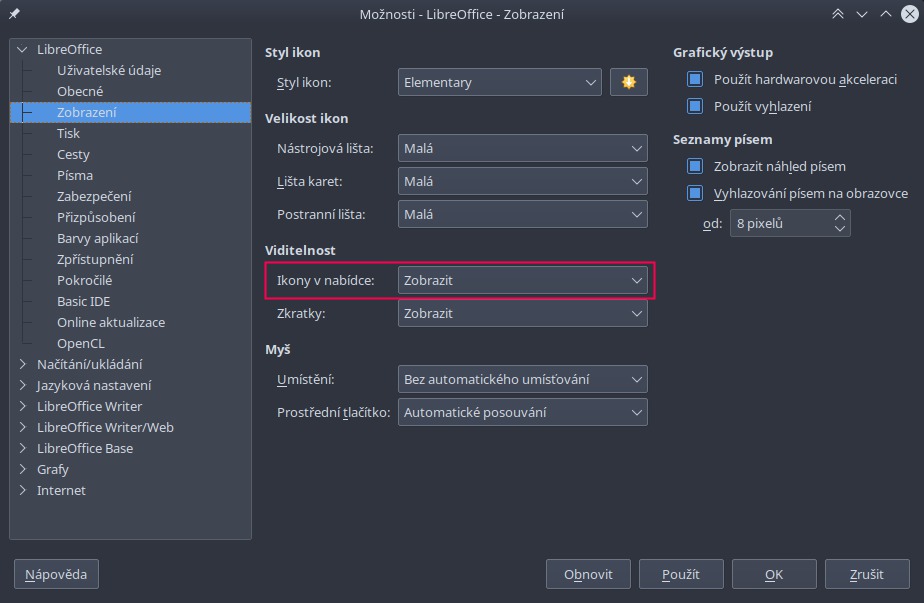Screen dimensions: 924x603
Task: Close the Možnosti dialog window
Action: click(910, 14)
